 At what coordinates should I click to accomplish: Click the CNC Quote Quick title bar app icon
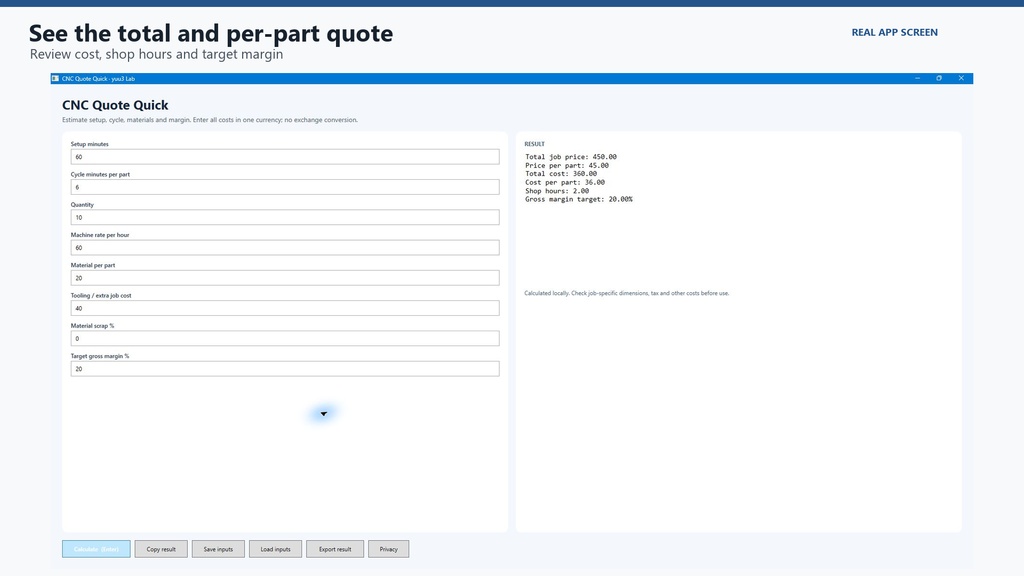[x=56, y=78]
